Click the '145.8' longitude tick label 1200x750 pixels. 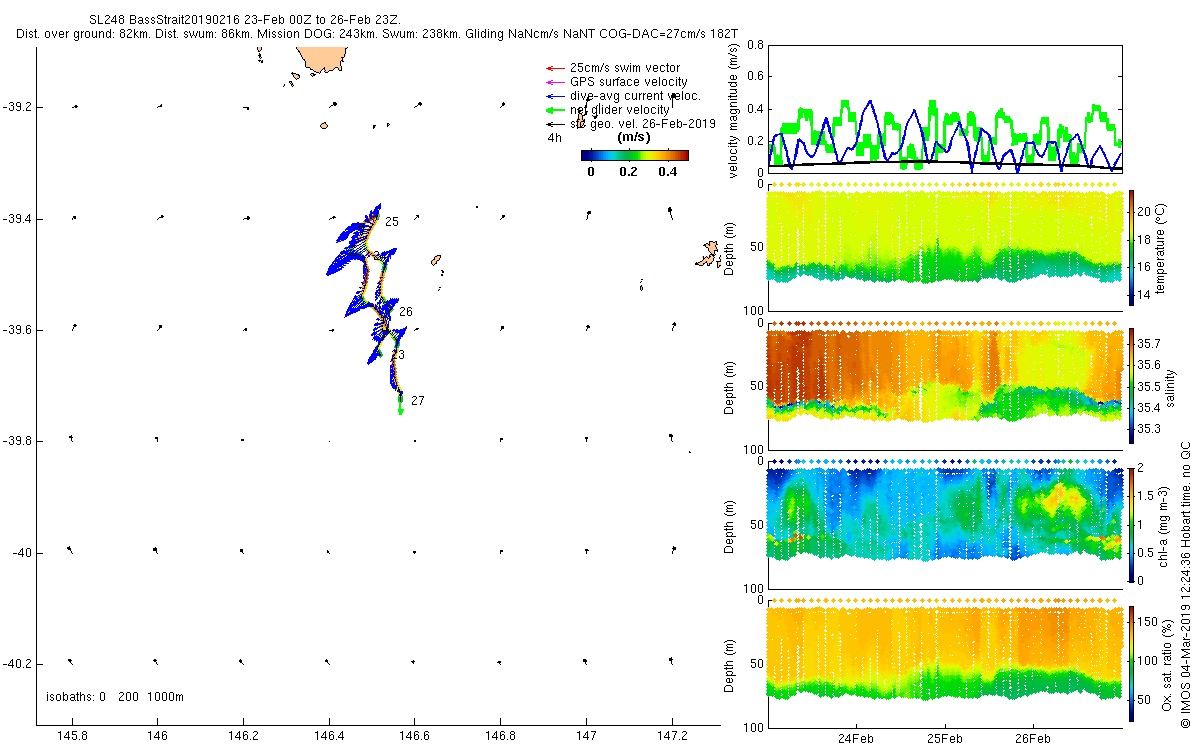[x=72, y=736]
